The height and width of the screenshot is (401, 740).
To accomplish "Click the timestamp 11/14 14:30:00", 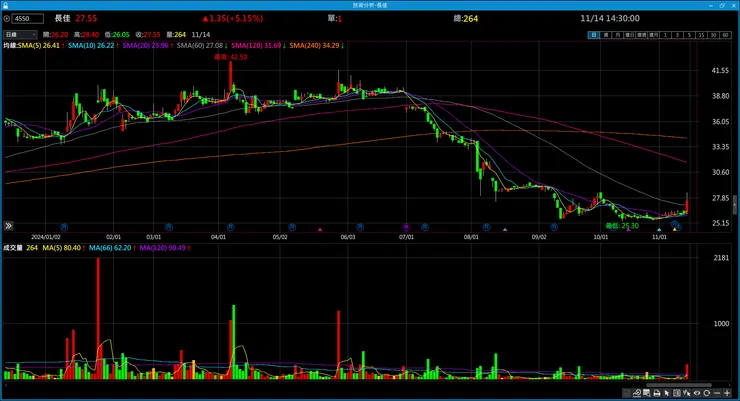I will [x=610, y=18].
